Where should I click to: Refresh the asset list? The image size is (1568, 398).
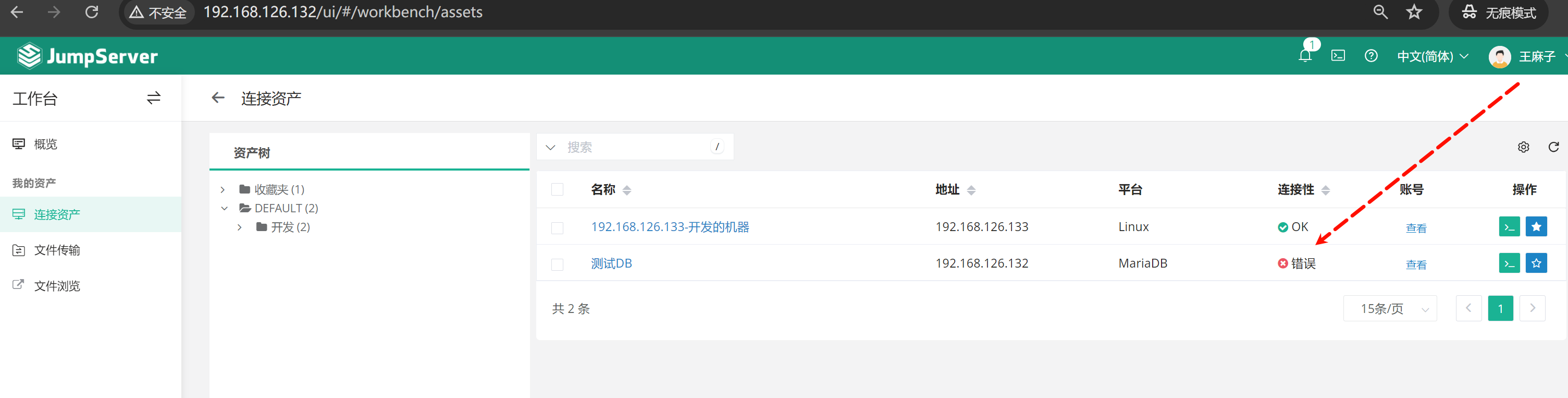1553,148
